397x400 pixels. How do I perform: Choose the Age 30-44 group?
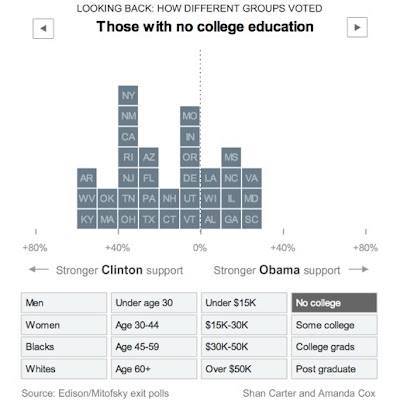tap(154, 325)
